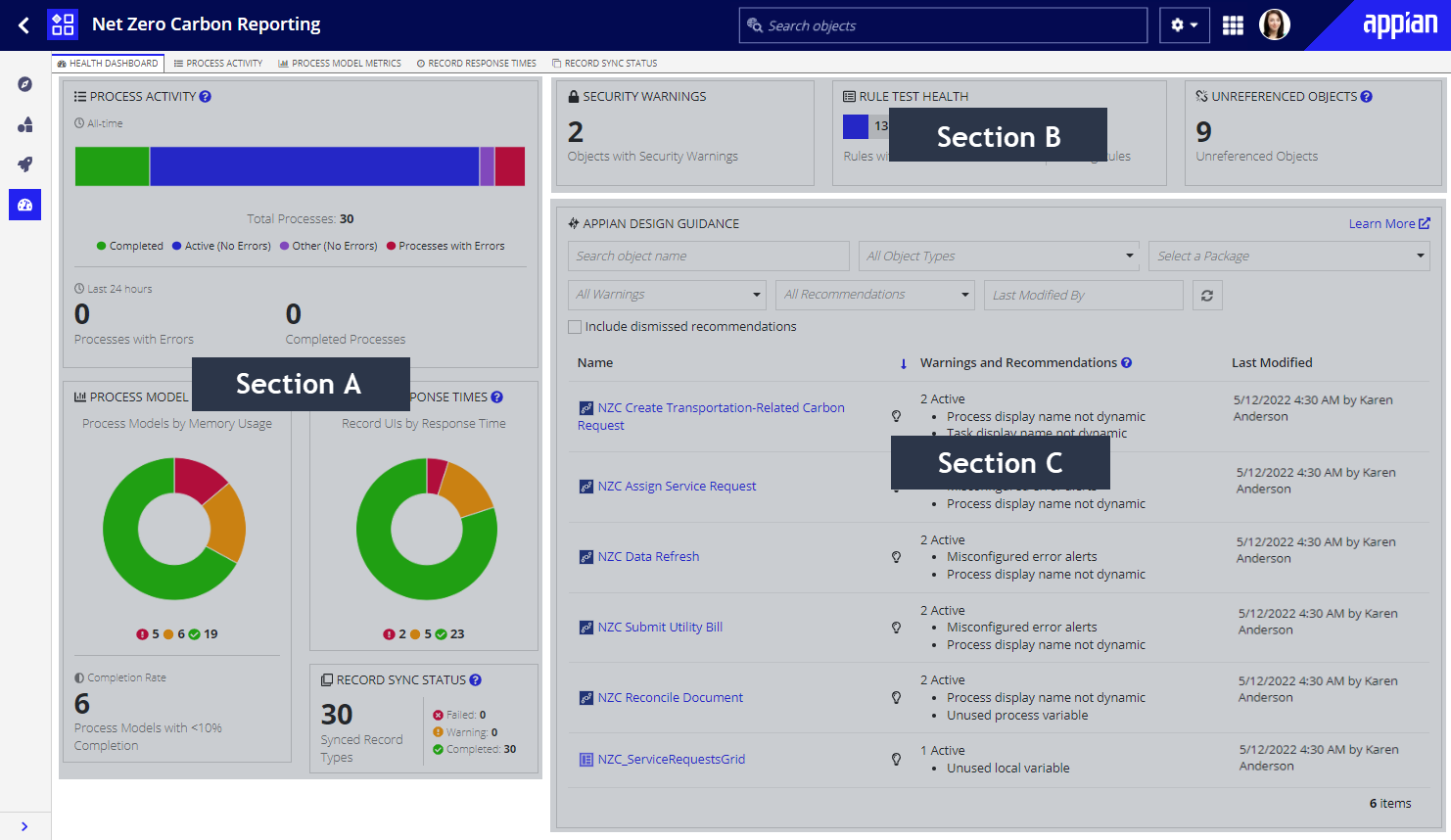
Task: Click the Last Modified column header
Action: coord(1272,362)
